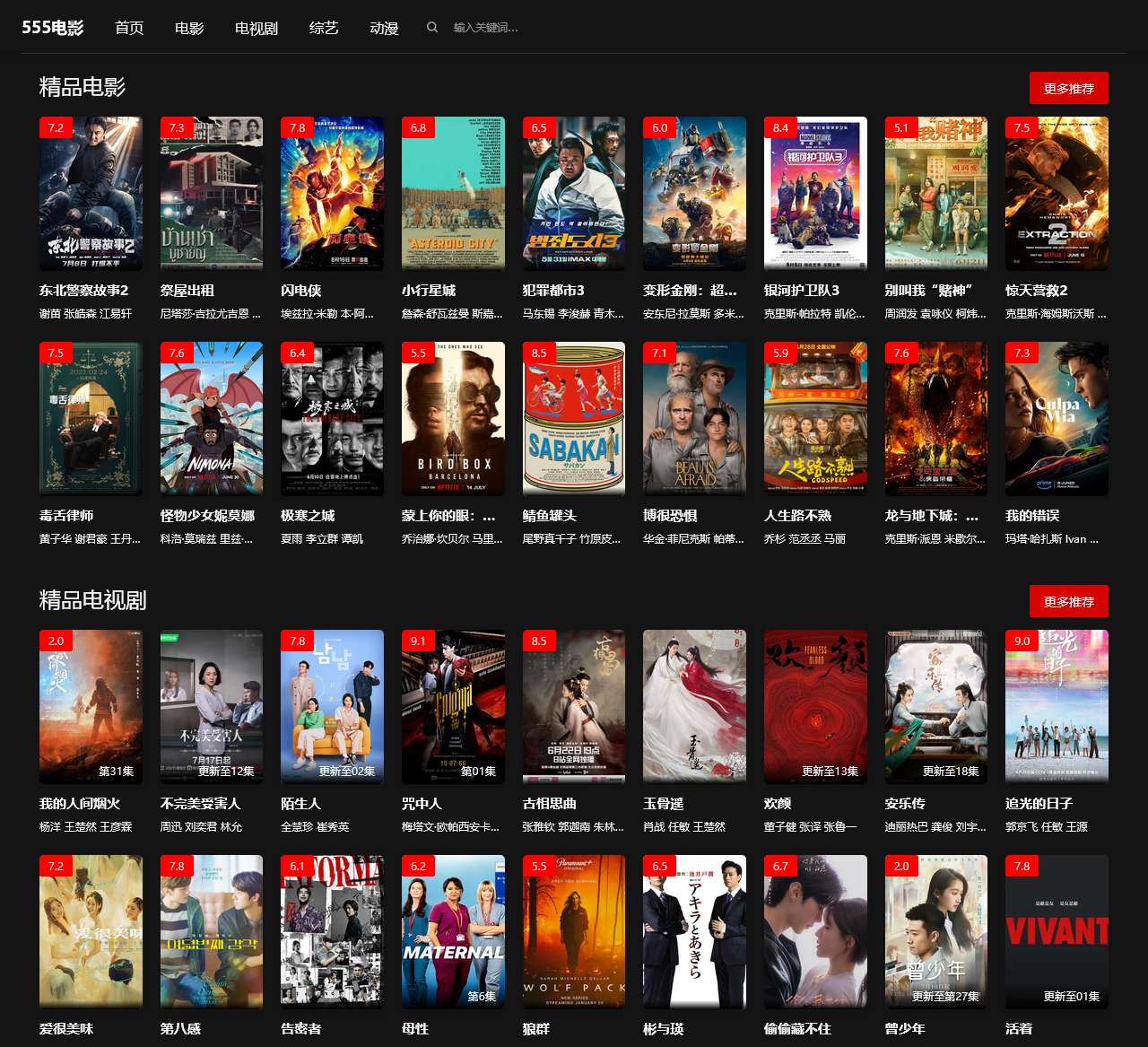Screen dimensions: 1148x1047
Task: Open the 欢颜 drama poster
Action: (x=815, y=707)
